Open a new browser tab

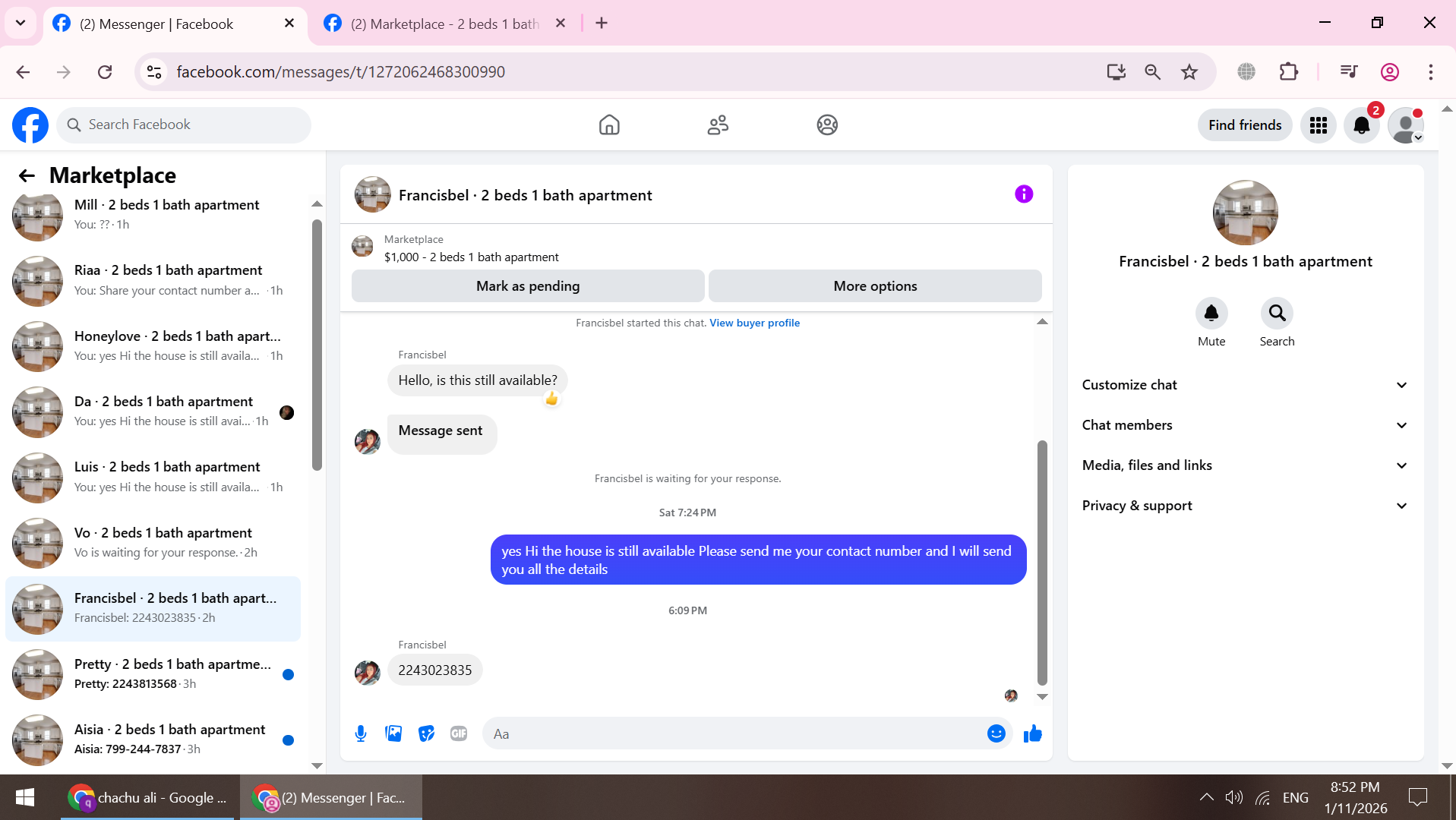click(602, 24)
